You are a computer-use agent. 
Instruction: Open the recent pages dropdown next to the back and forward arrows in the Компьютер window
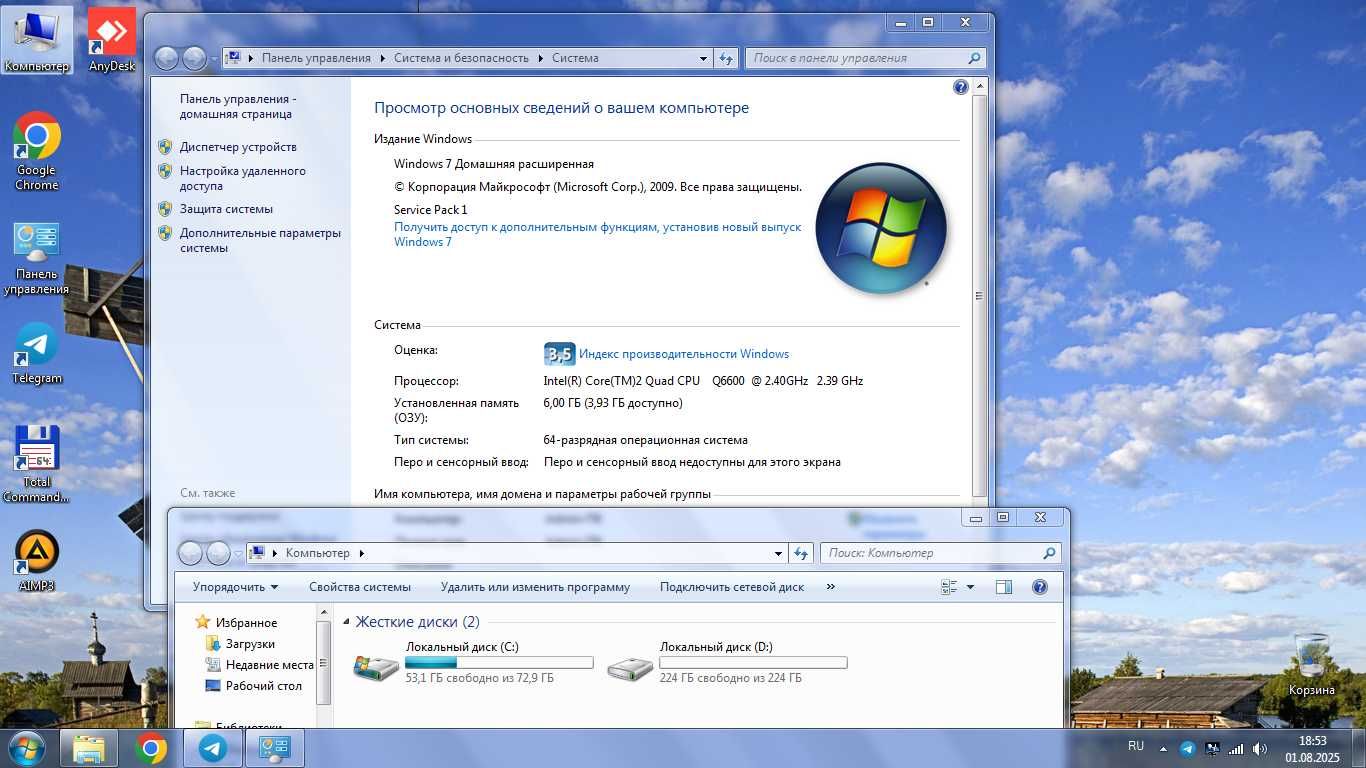pos(238,553)
